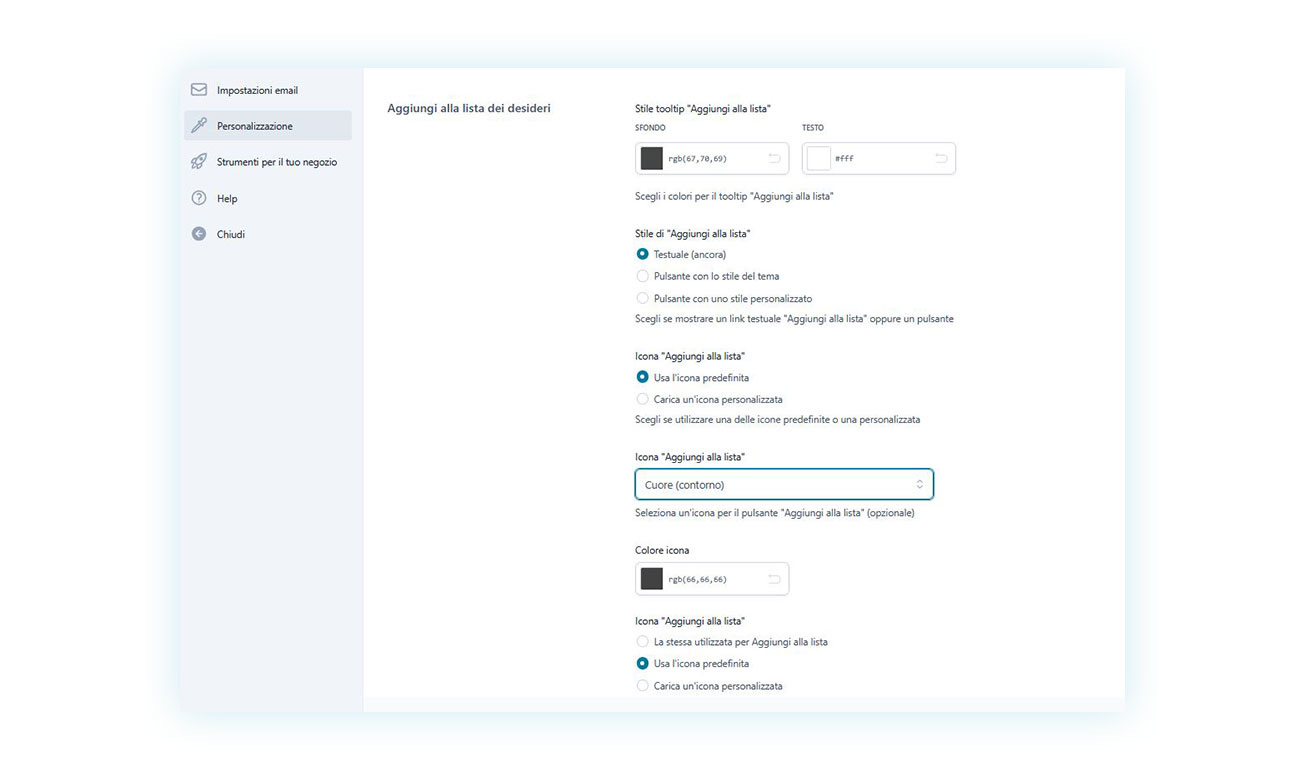The width and height of the screenshot is (1300, 773).
Task: Click the question mark Help icon
Action: click(199, 198)
